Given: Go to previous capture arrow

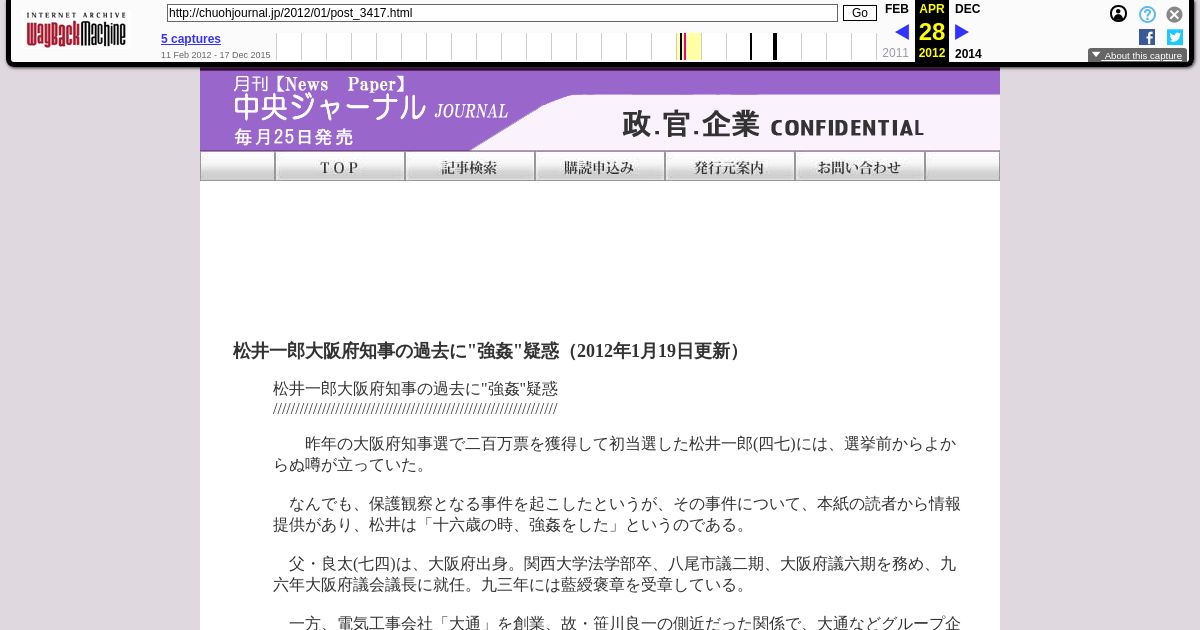Looking at the screenshot, I should (x=902, y=32).
